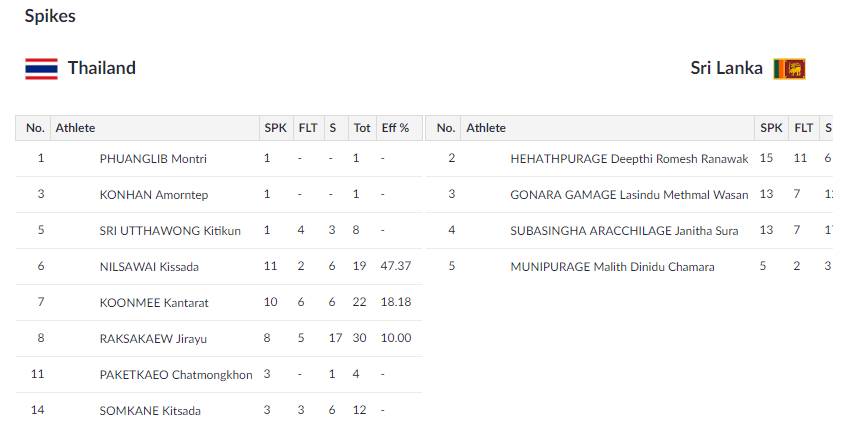Screen dimensions: 851x437
Task: Sort Thailand table by Tot column
Action: tap(362, 128)
